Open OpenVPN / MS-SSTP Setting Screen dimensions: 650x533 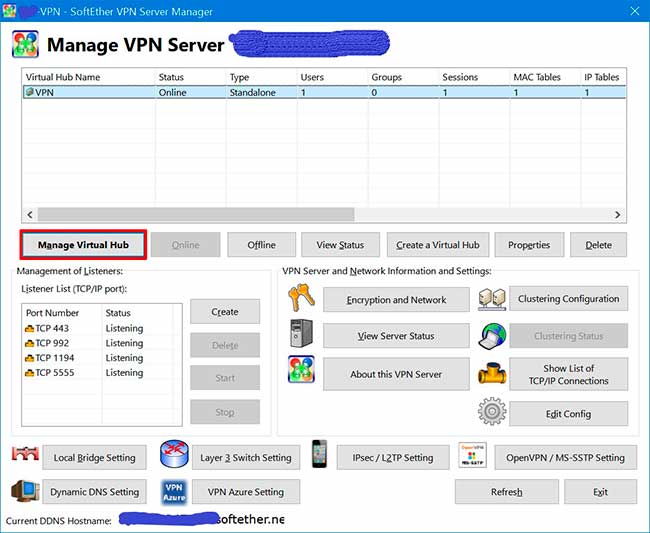[565, 458]
